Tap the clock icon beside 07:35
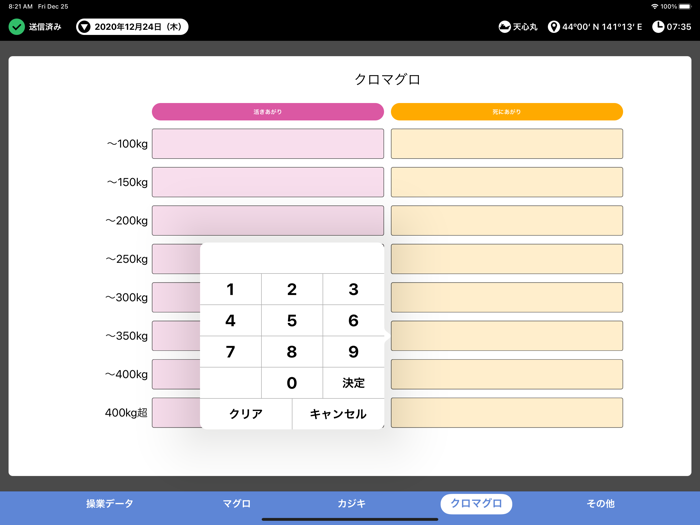700x525 pixels. [x=658, y=27]
